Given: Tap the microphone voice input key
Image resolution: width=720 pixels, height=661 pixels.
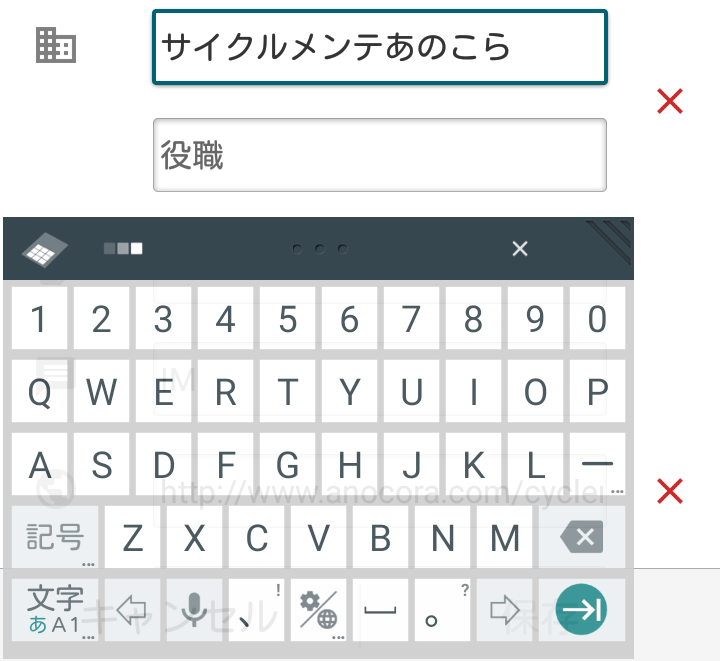Looking at the screenshot, I should click(x=194, y=610).
